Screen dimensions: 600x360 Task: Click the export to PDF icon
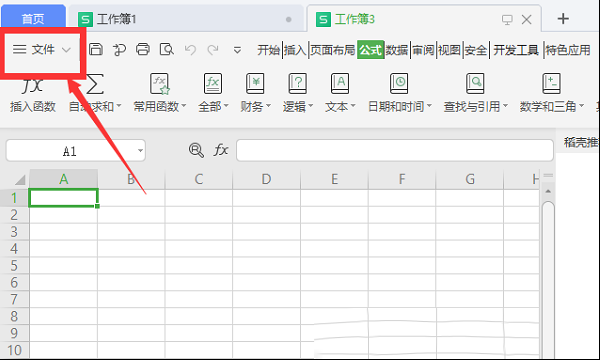(119, 50)
